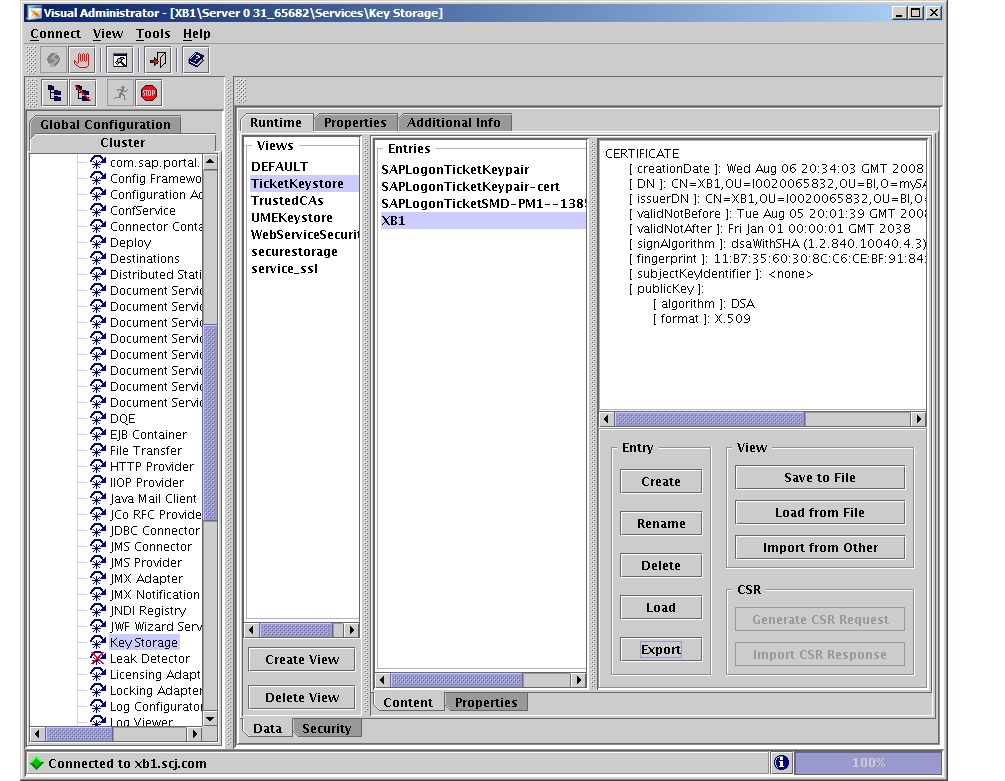Screen dimensions: 1005x781
Task: Click the Deploy service icon
Action: [97, 242]
